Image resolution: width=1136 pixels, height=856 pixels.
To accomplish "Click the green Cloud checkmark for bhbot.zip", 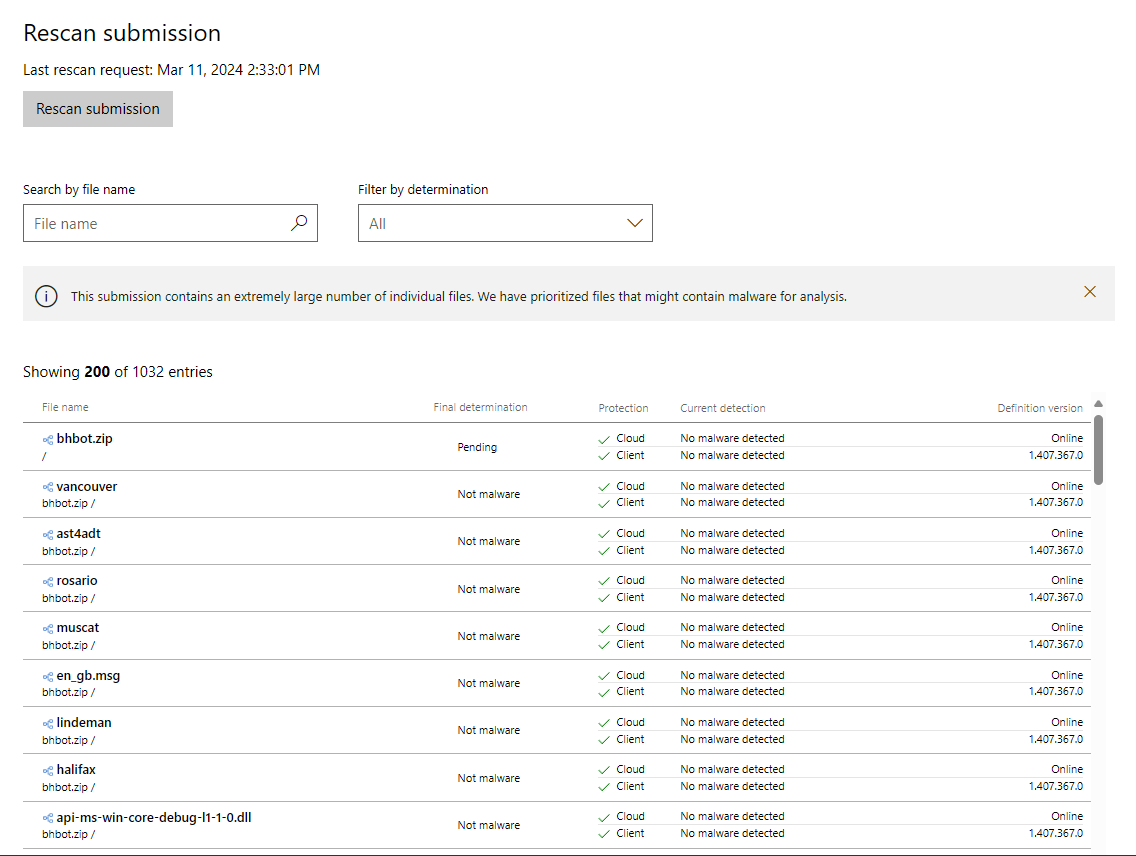I will (x=604, y=438).
